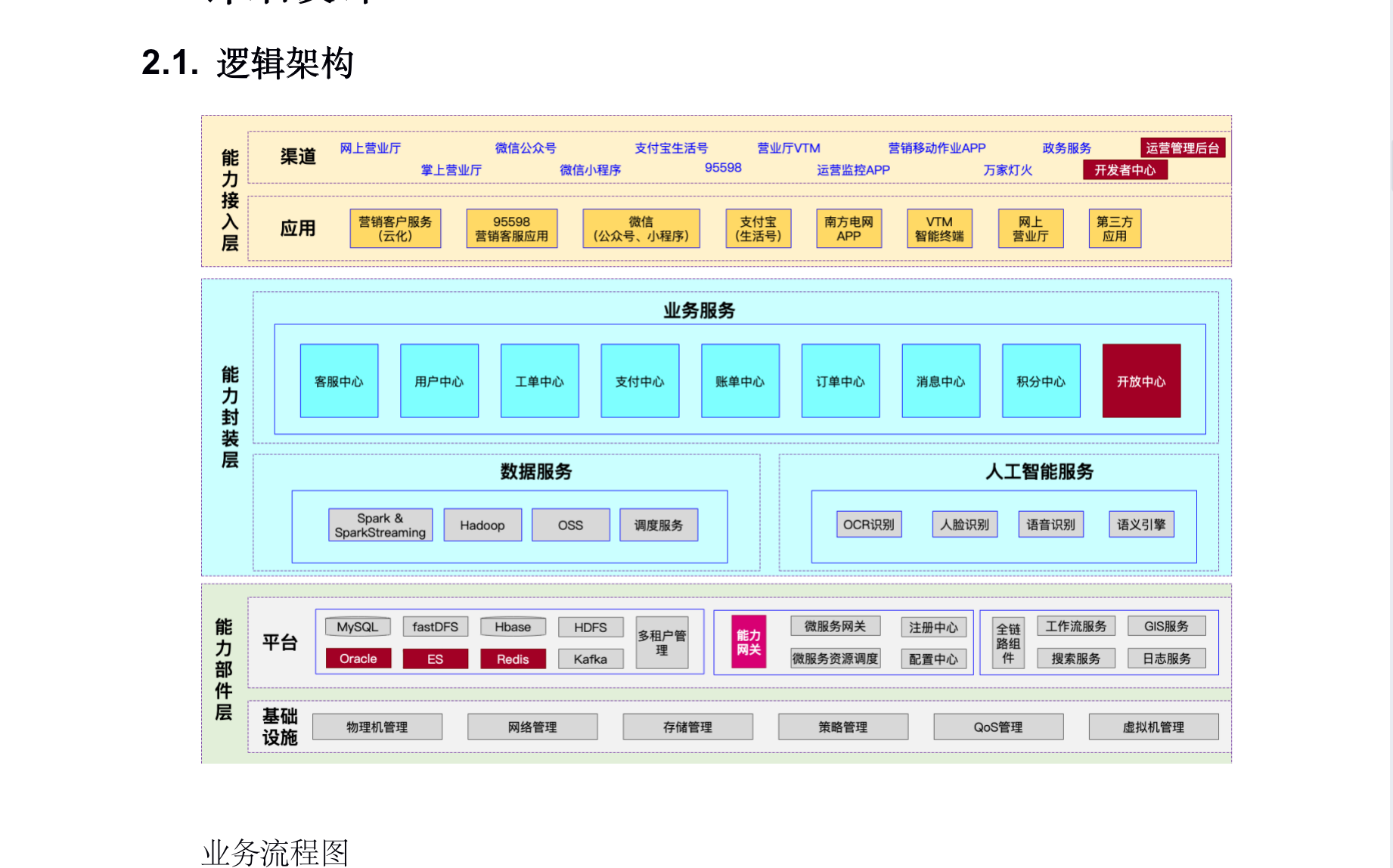
Task: Select the 注册中心 box
Action: point(934,627)
